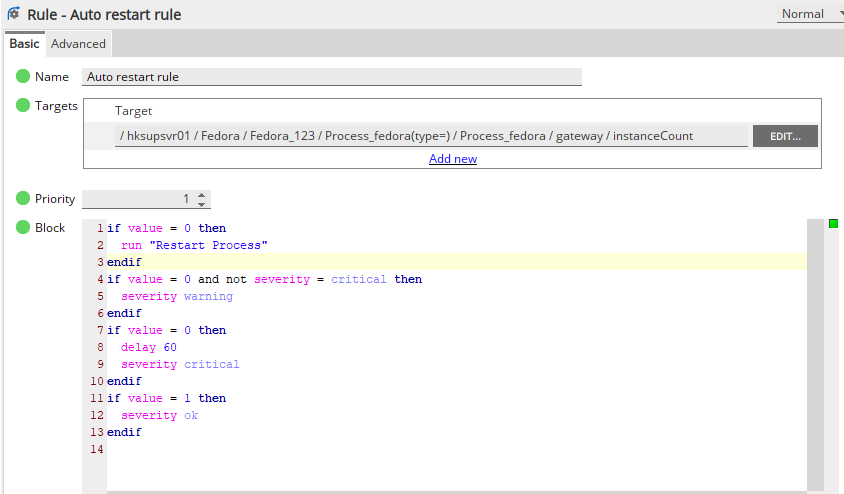Screen dimensions: 844x494
Task: Select the hksupsvr01 instanceCount target path
Action: (x=431, y=136)
